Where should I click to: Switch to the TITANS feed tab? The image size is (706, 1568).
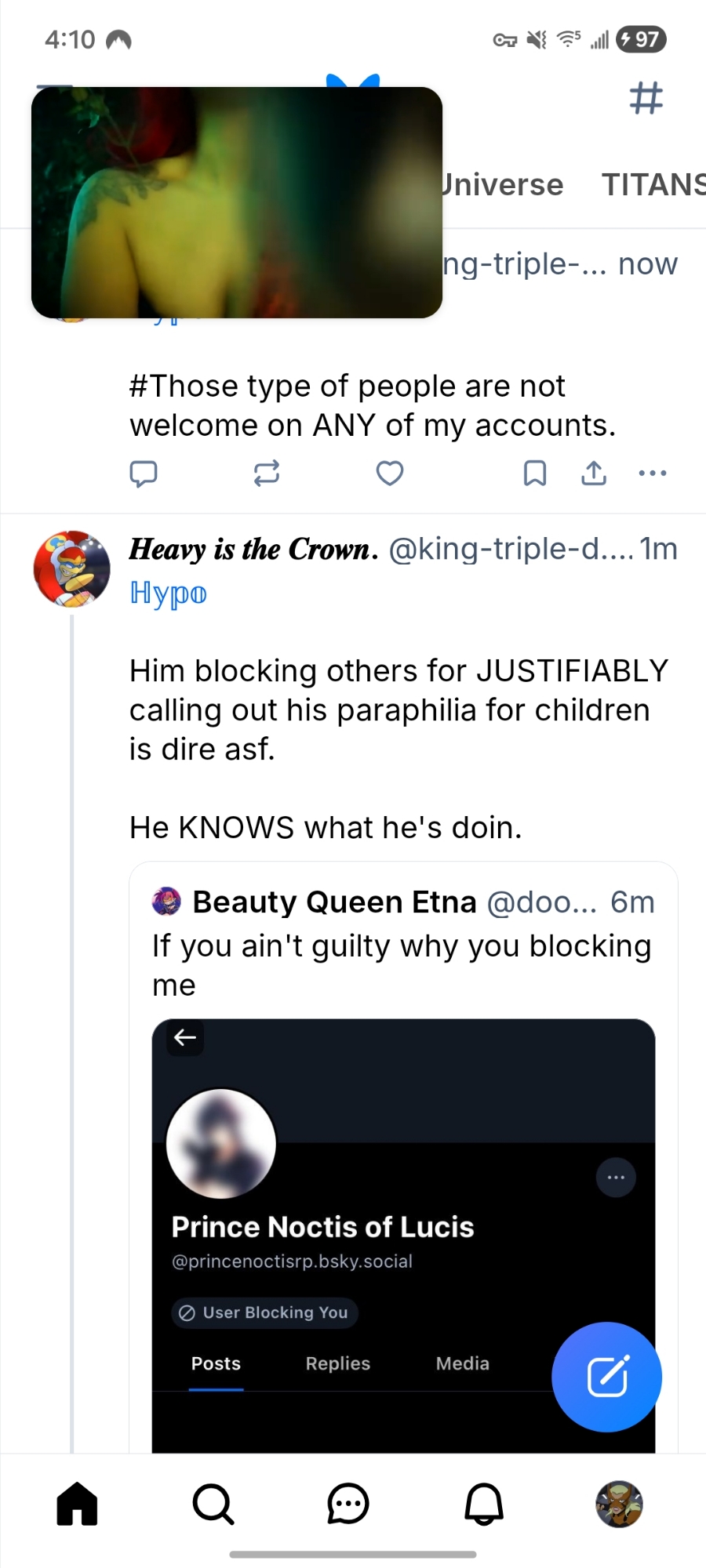[653, 185]
